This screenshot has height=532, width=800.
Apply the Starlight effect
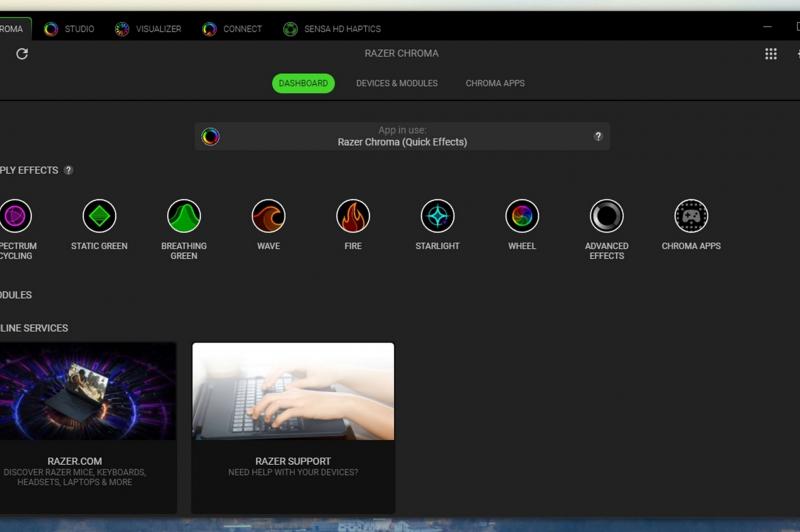point(437,216)
